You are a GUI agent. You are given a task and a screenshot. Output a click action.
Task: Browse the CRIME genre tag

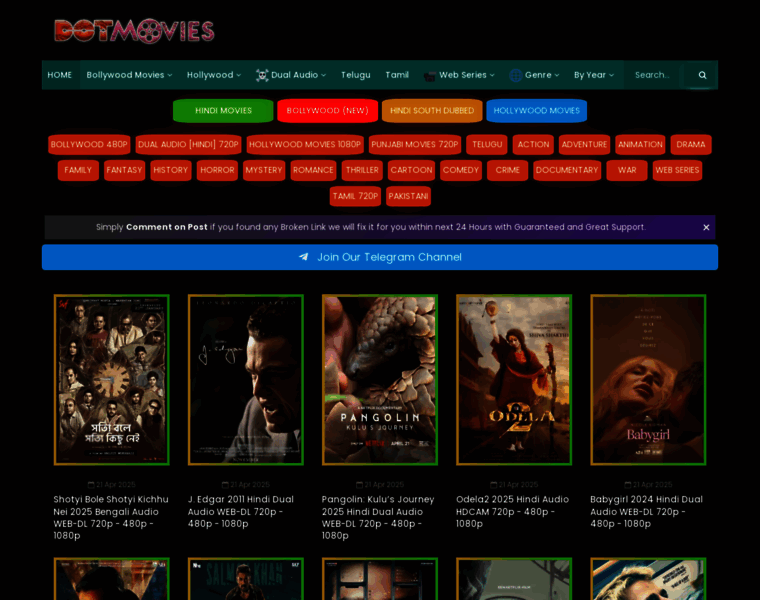click(507, 170)
